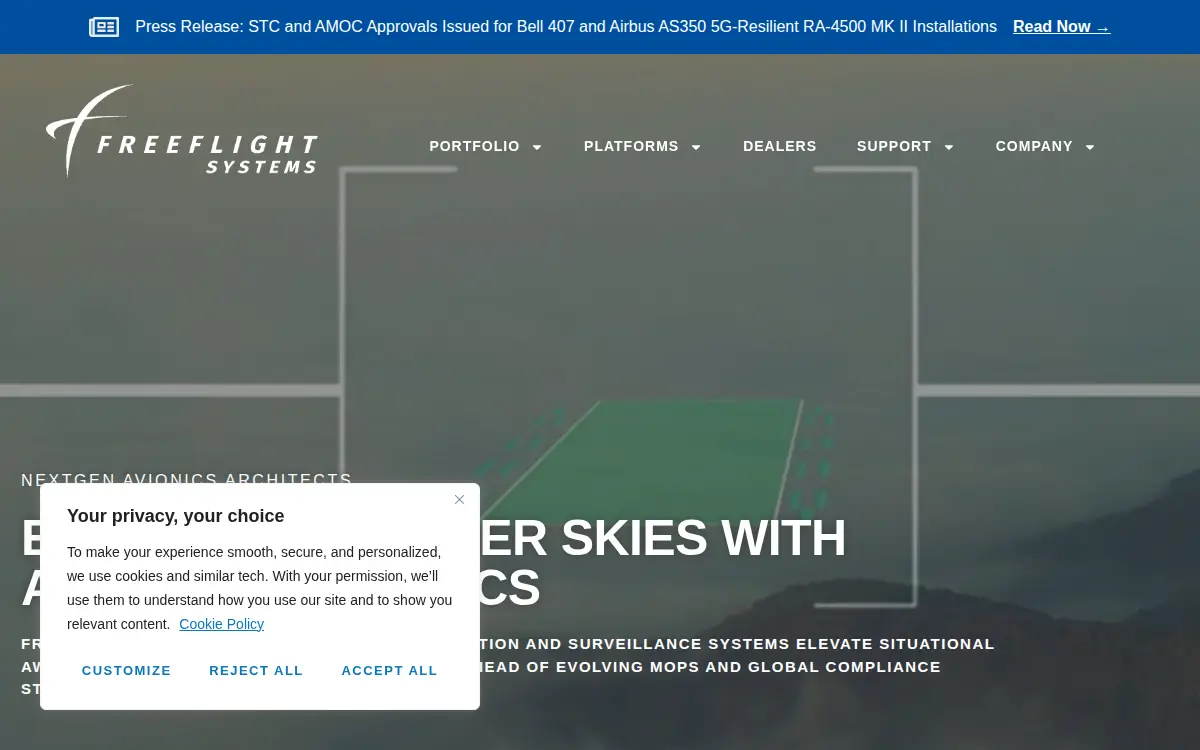Click the press release headline text

(566, 27)
